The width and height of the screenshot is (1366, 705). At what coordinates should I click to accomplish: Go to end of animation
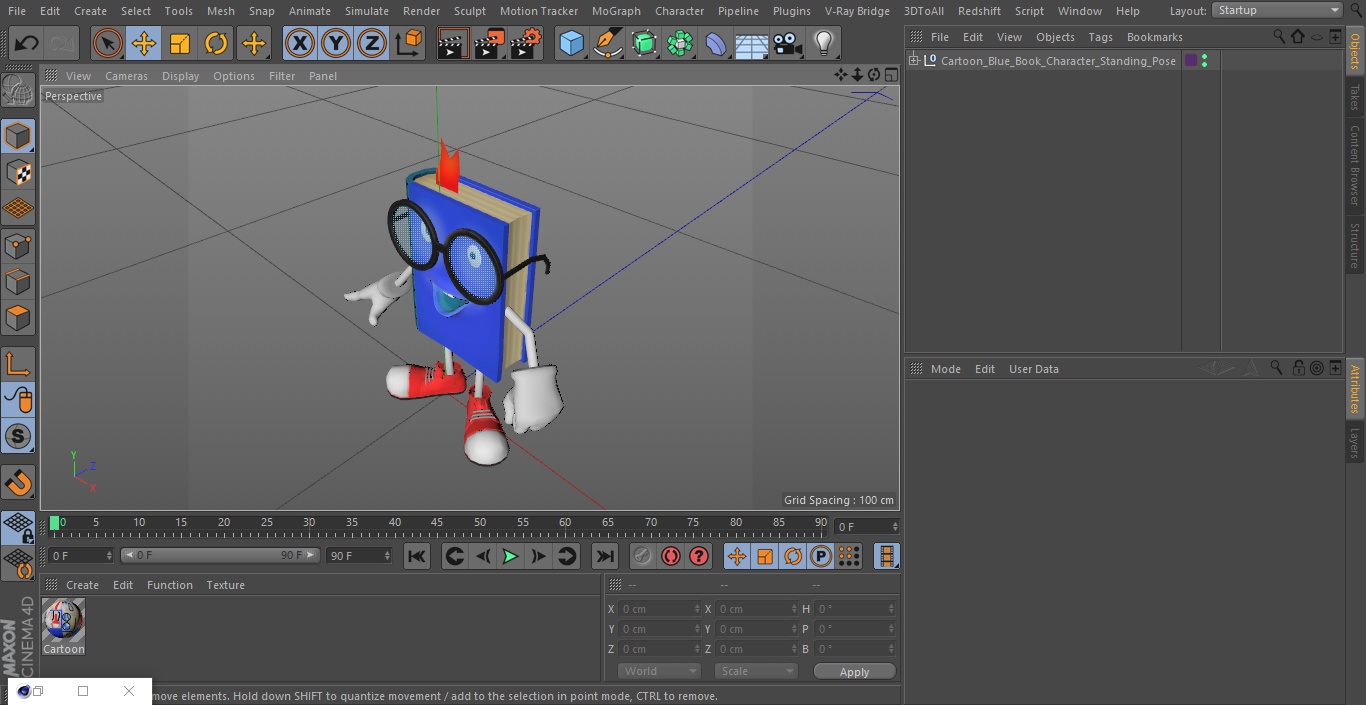(605, 557)
